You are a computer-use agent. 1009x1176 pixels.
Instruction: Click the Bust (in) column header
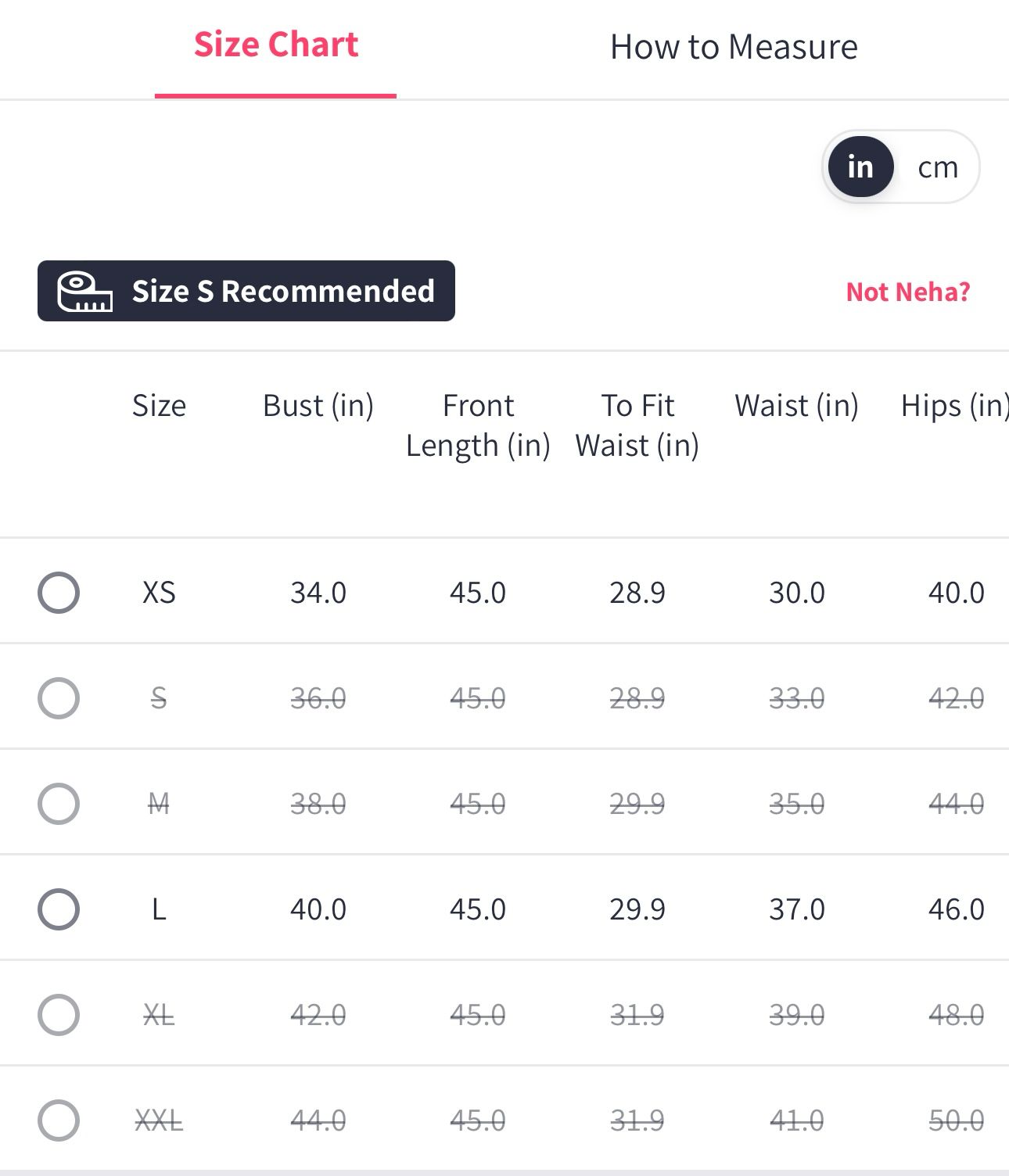pyautogui.click(x=318, y=406)
